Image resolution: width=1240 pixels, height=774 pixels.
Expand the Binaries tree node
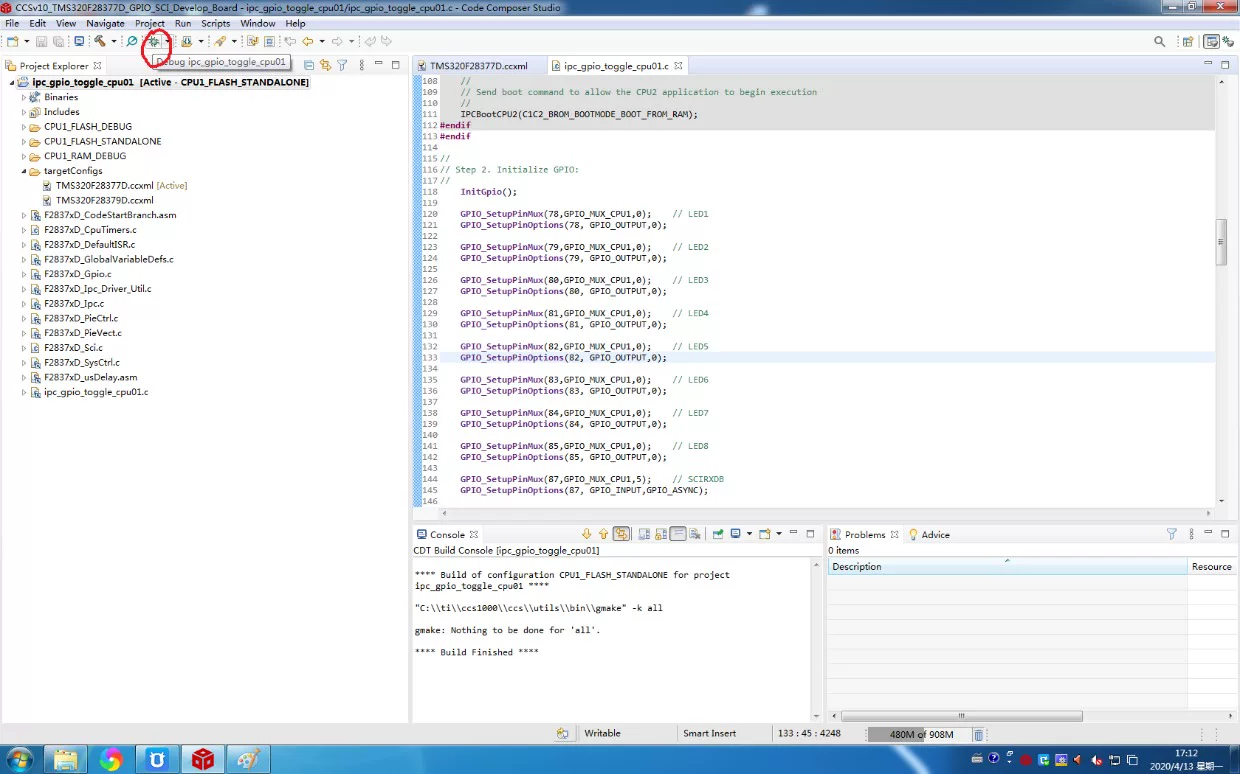pyautogui.click(x=24, y=97)
